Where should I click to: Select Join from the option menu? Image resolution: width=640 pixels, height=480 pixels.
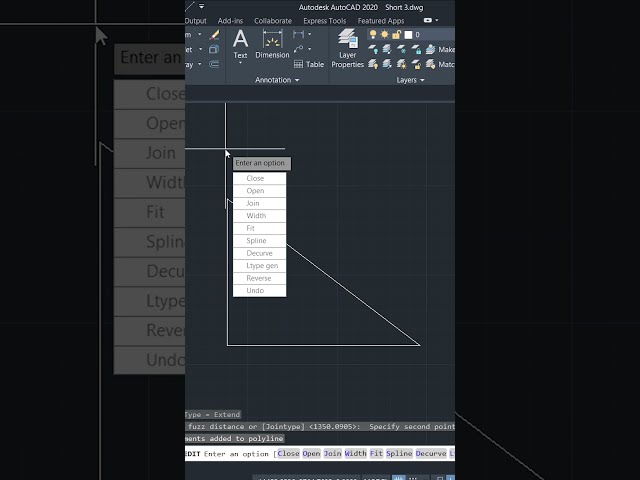(260, 203)
